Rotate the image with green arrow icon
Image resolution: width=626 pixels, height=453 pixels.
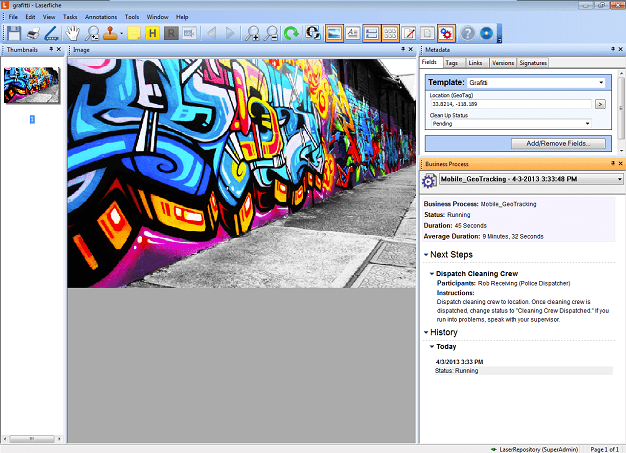click(291, 33)
